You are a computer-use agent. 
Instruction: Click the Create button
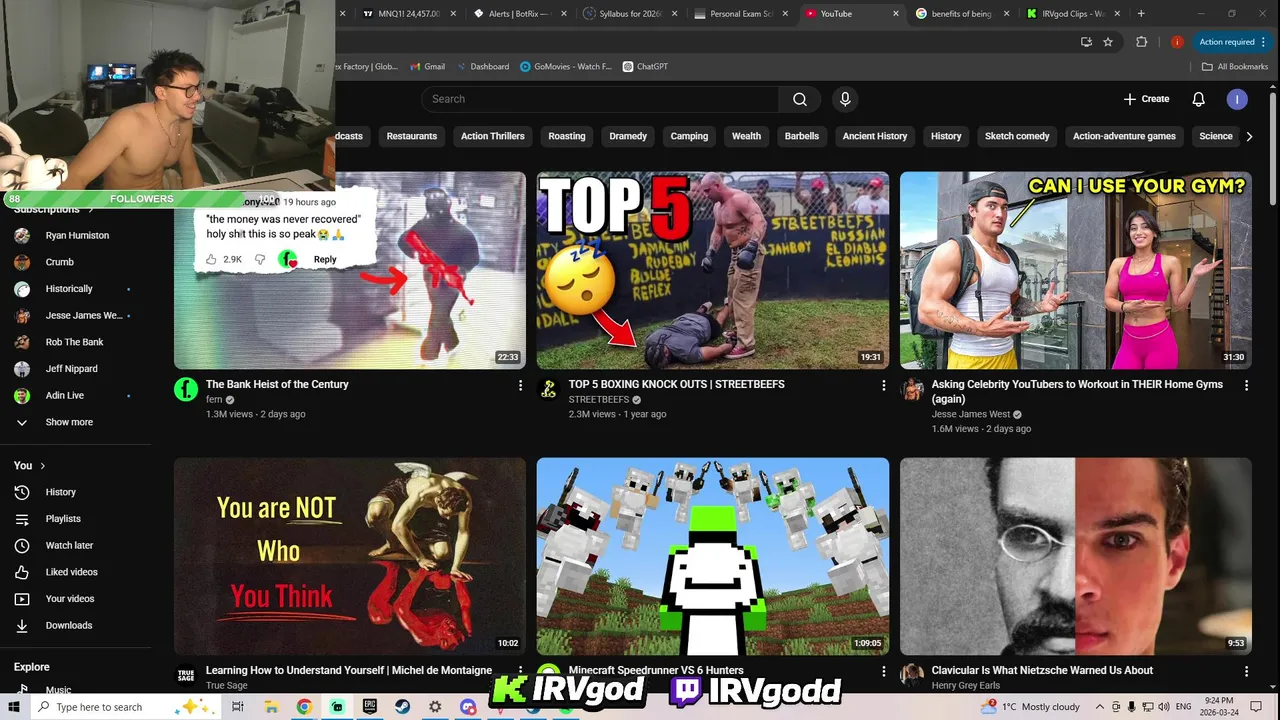pyautogui.click(x=1146, y=99)
